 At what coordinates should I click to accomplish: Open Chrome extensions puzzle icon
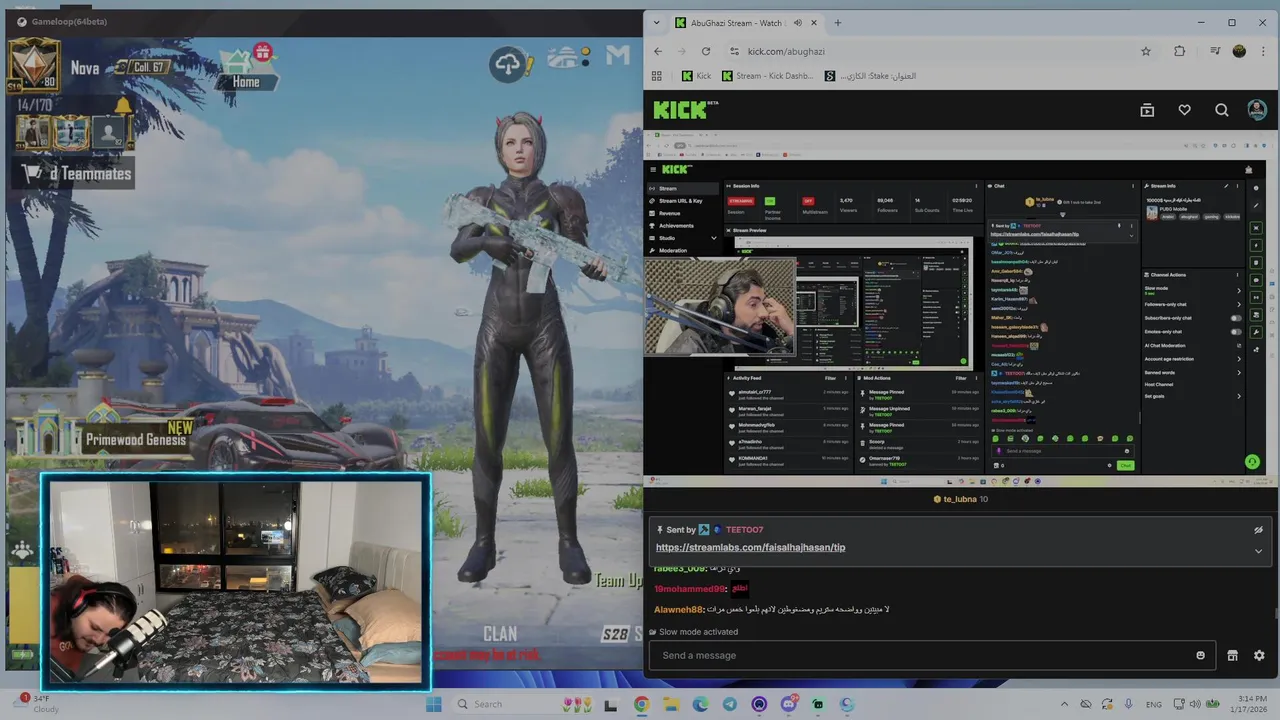[1180, 51]
